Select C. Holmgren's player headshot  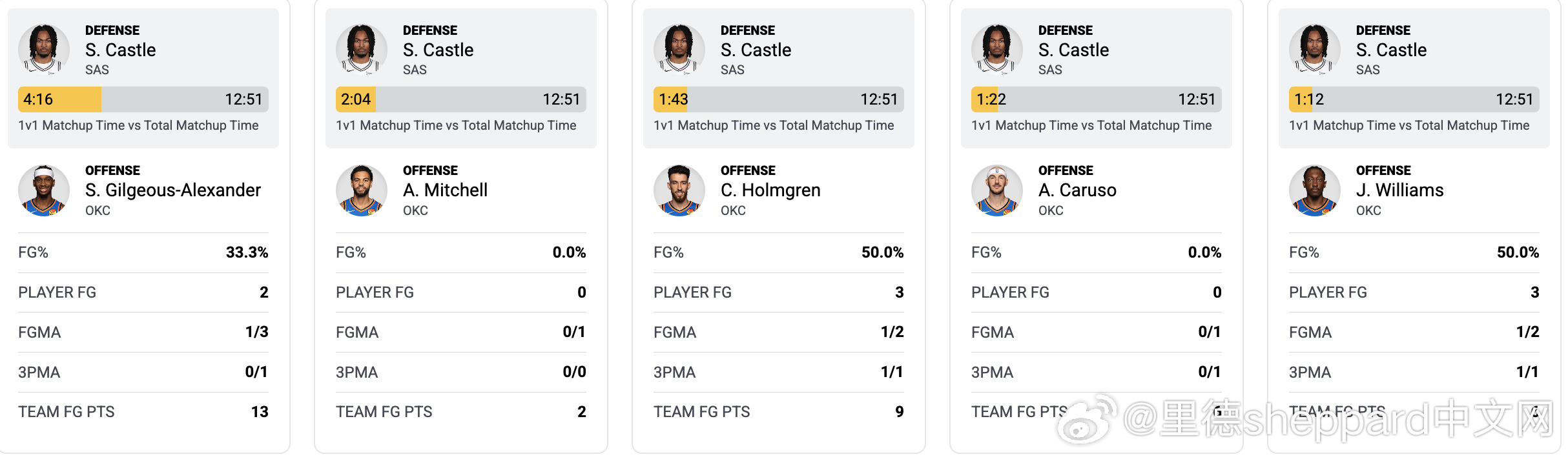pyautogui.click(x=679, y=190)
